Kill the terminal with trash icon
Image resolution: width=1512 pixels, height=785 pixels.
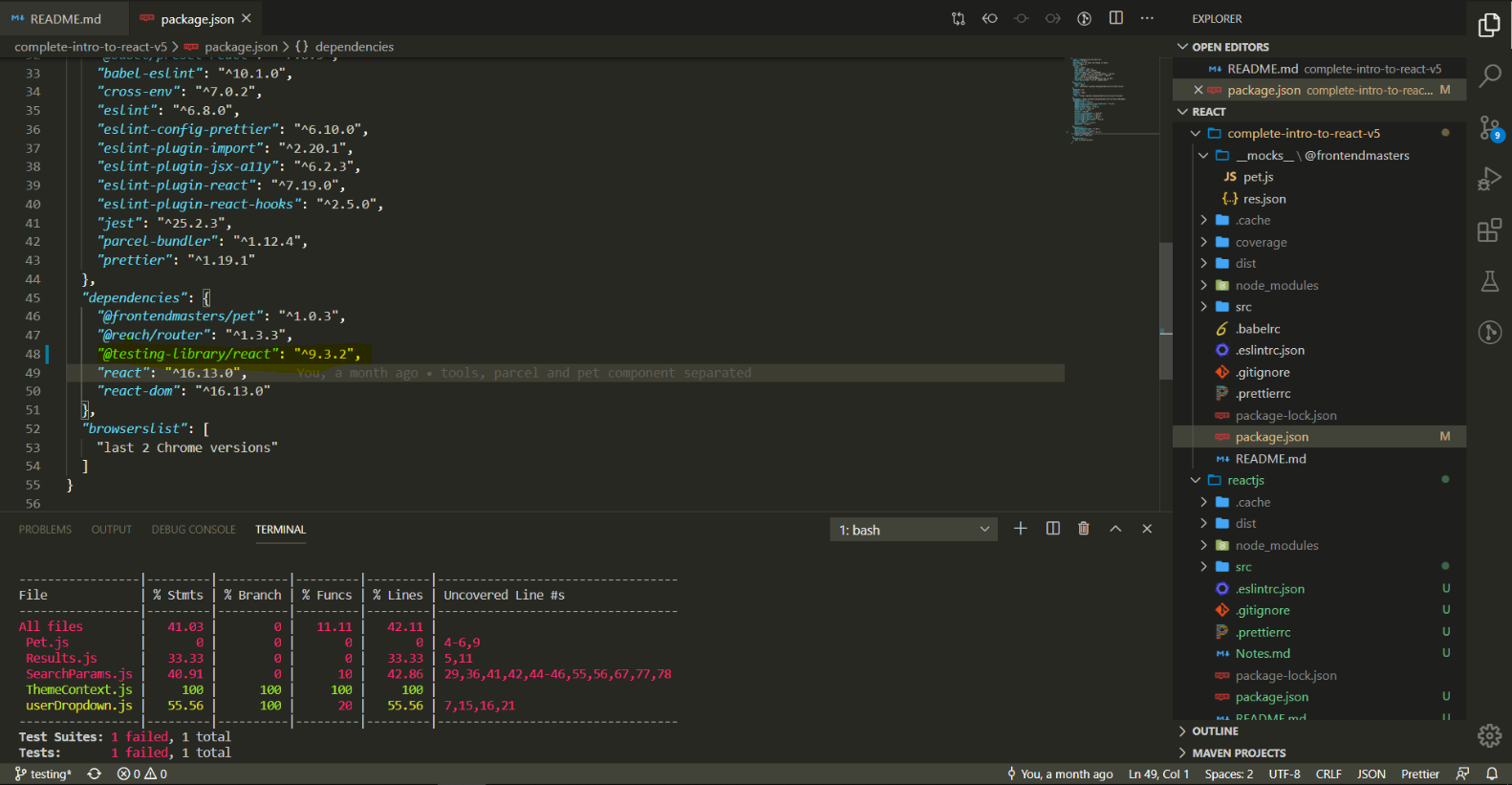click(1084, 529)
